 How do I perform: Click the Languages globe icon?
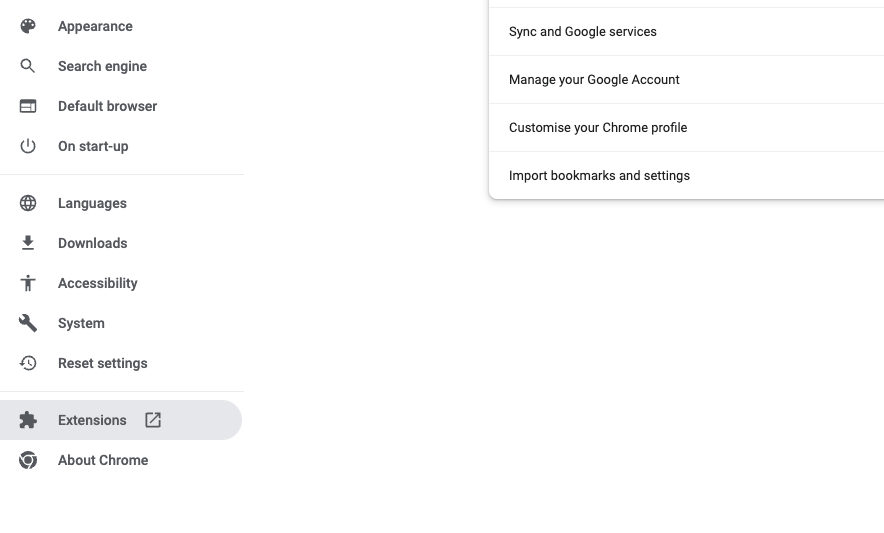28,203
